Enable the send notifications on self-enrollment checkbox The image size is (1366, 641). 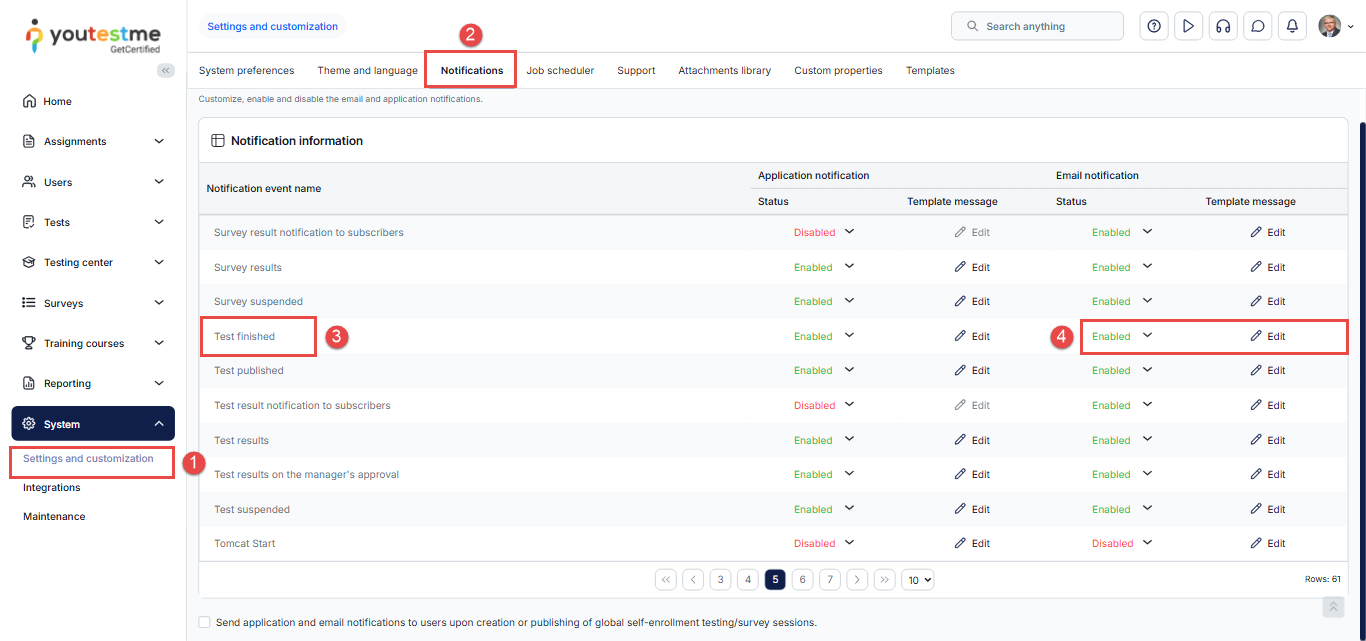pos(205,622)
